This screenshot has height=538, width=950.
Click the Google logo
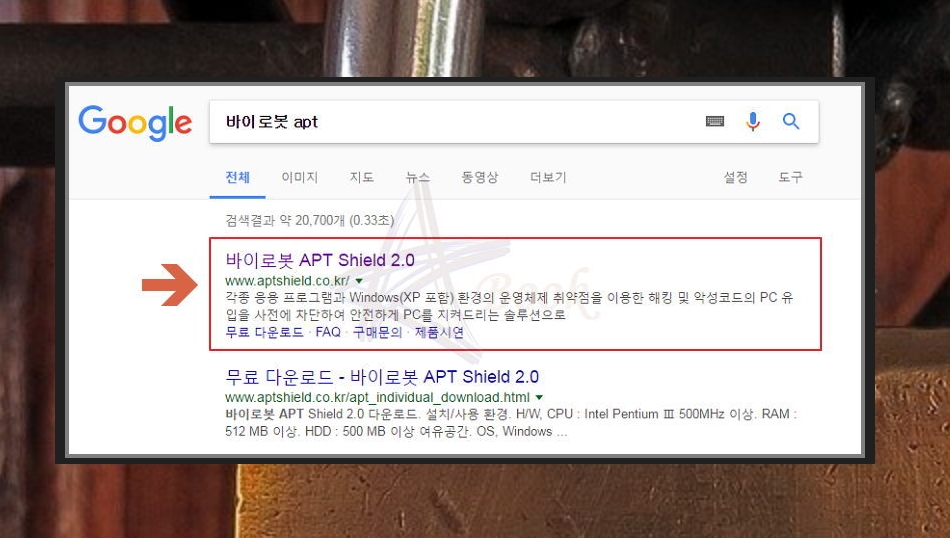135,122
